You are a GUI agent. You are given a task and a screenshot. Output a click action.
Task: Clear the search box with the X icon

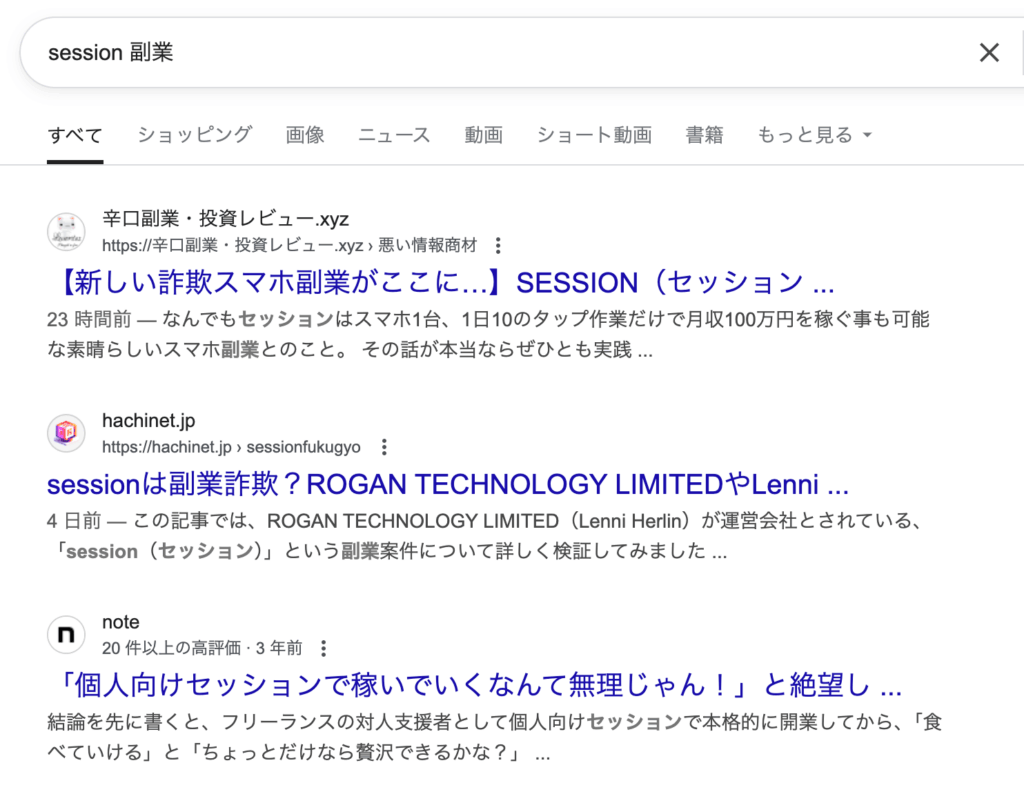coord(989,52)
